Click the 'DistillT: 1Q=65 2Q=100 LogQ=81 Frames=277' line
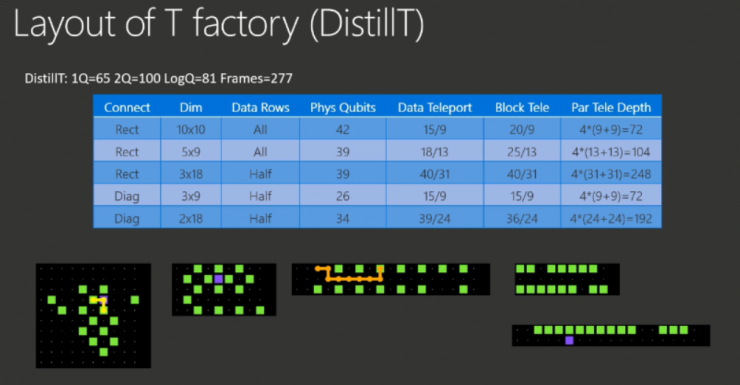 pyautogui.click(x=159, y=78)
